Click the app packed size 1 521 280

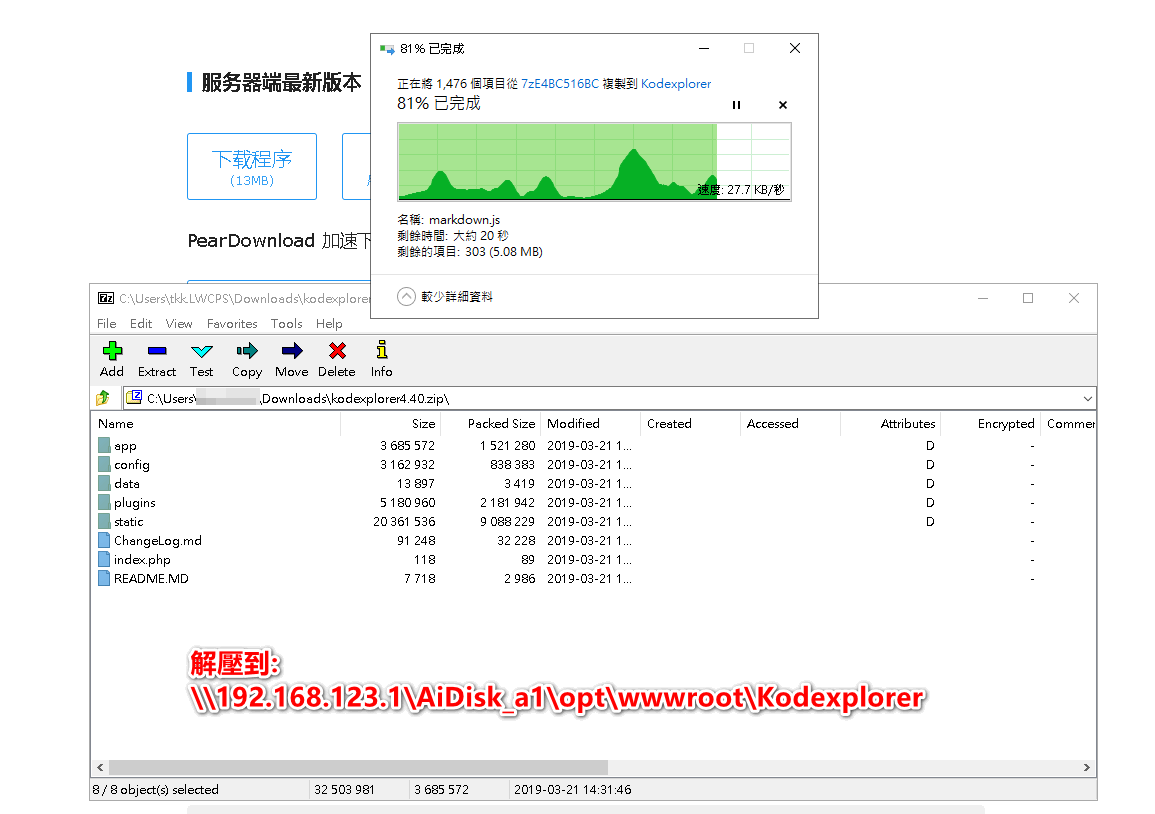tap(508, 446)
